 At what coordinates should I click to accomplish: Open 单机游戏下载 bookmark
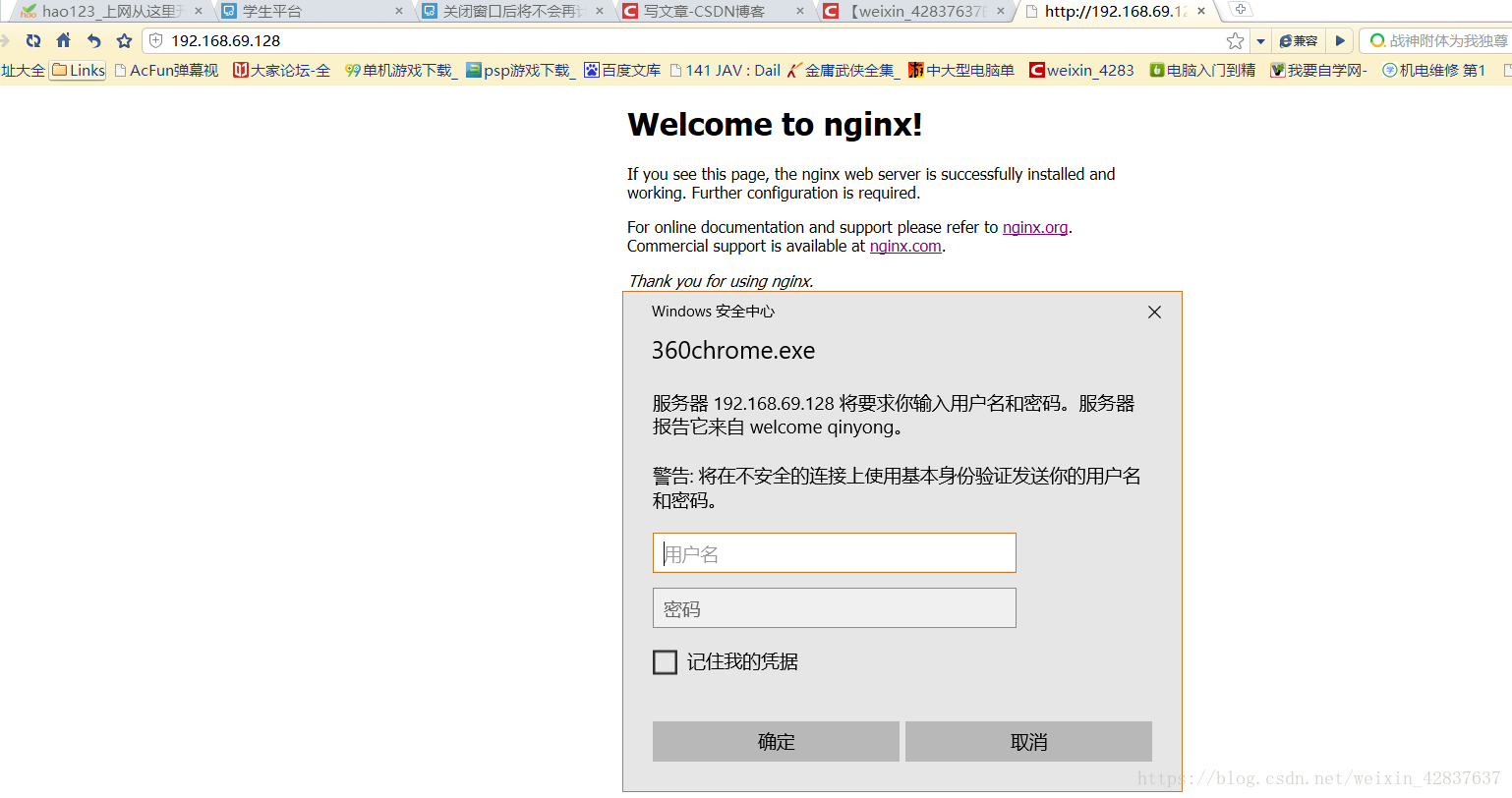coord(401,70)
